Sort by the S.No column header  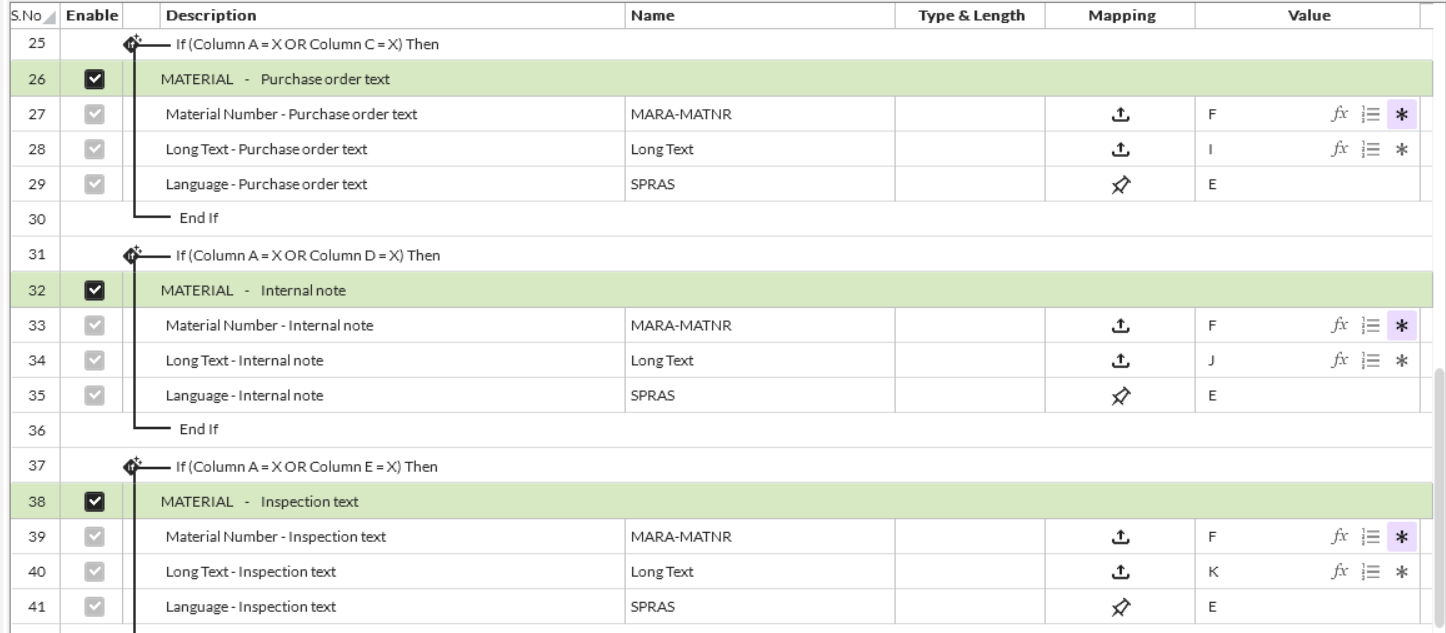[x=30, y=16]
